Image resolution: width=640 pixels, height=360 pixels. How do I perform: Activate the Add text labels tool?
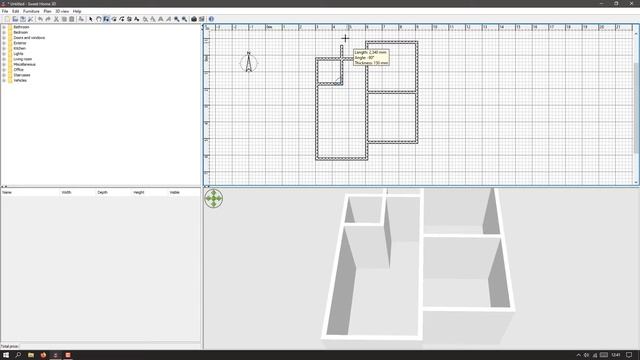tap(137, 19)
